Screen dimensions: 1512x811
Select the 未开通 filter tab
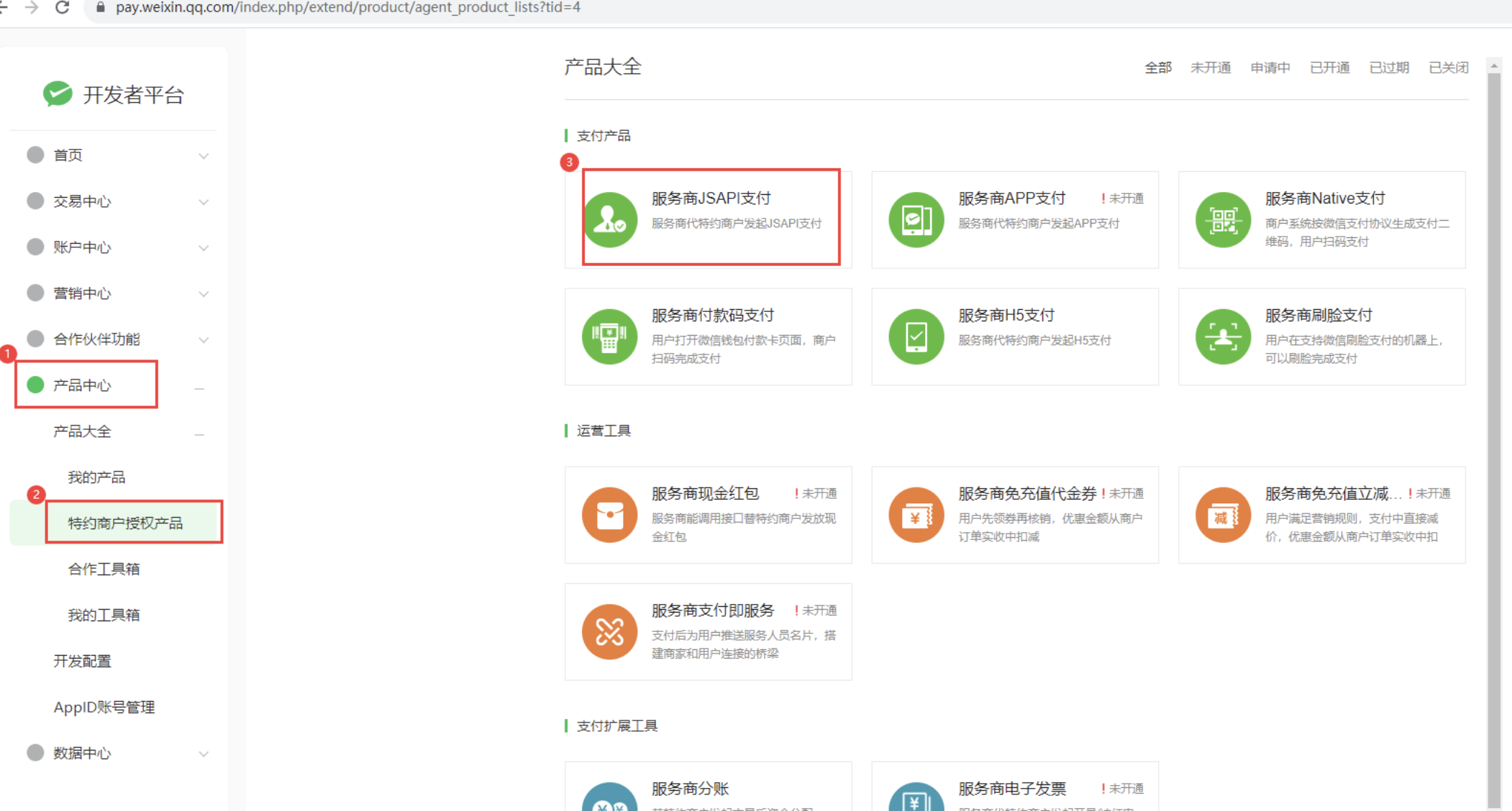(x=1211, y=68)
